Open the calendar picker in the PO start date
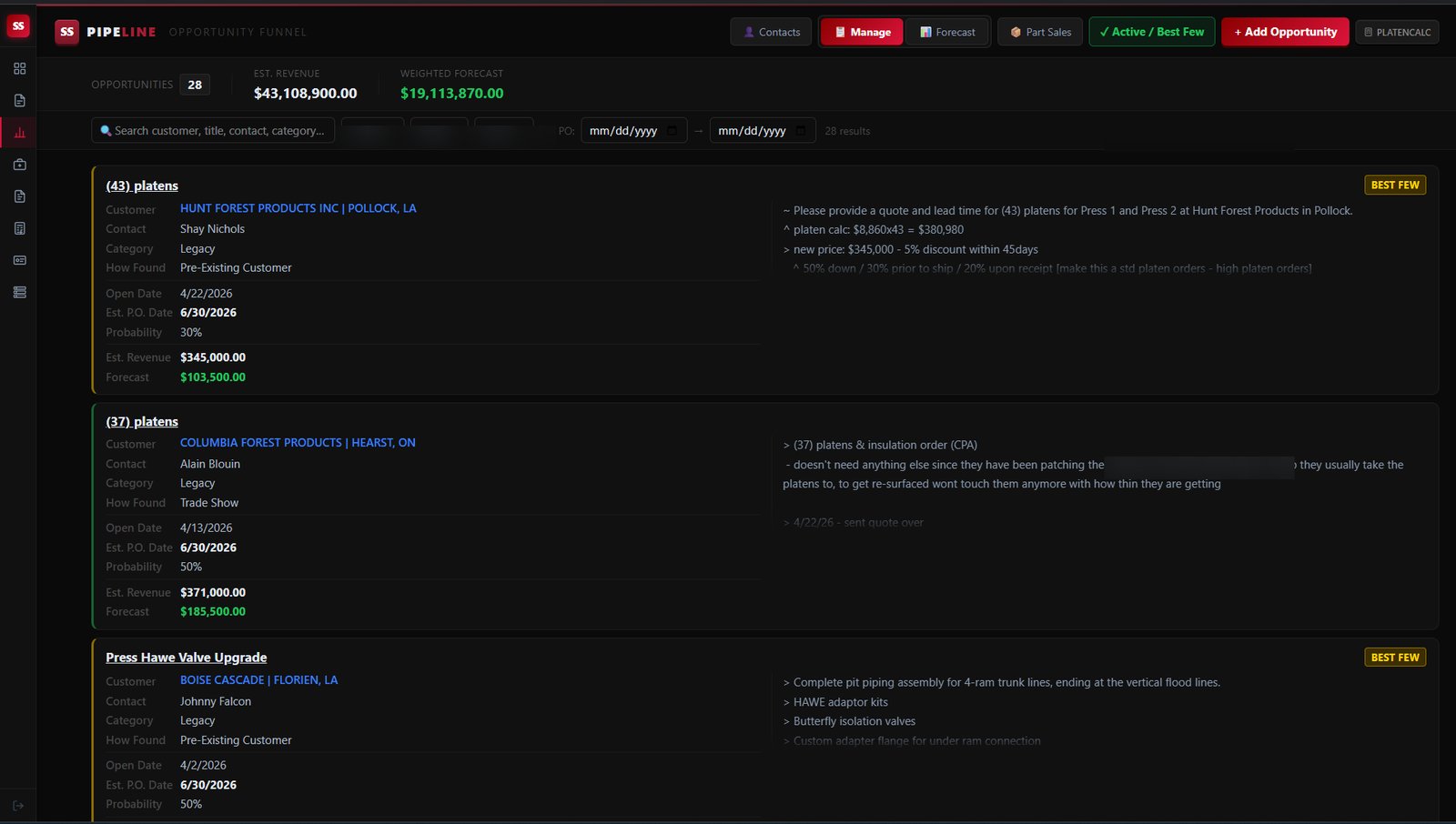This screenshot has width=1456, height=824. [672, 131]
